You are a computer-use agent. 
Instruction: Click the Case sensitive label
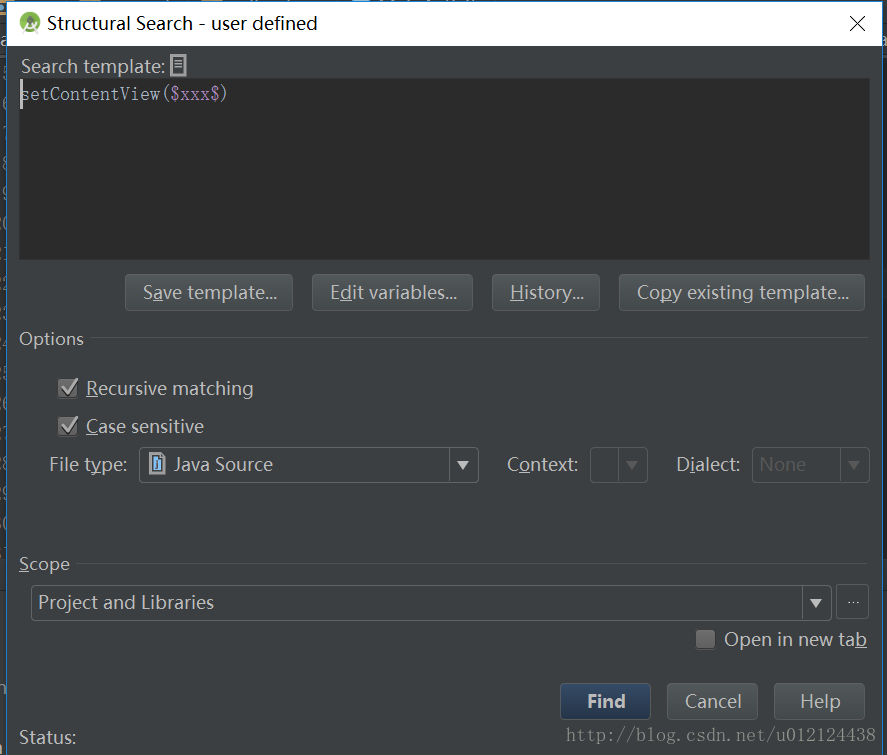tap(145, 426)
